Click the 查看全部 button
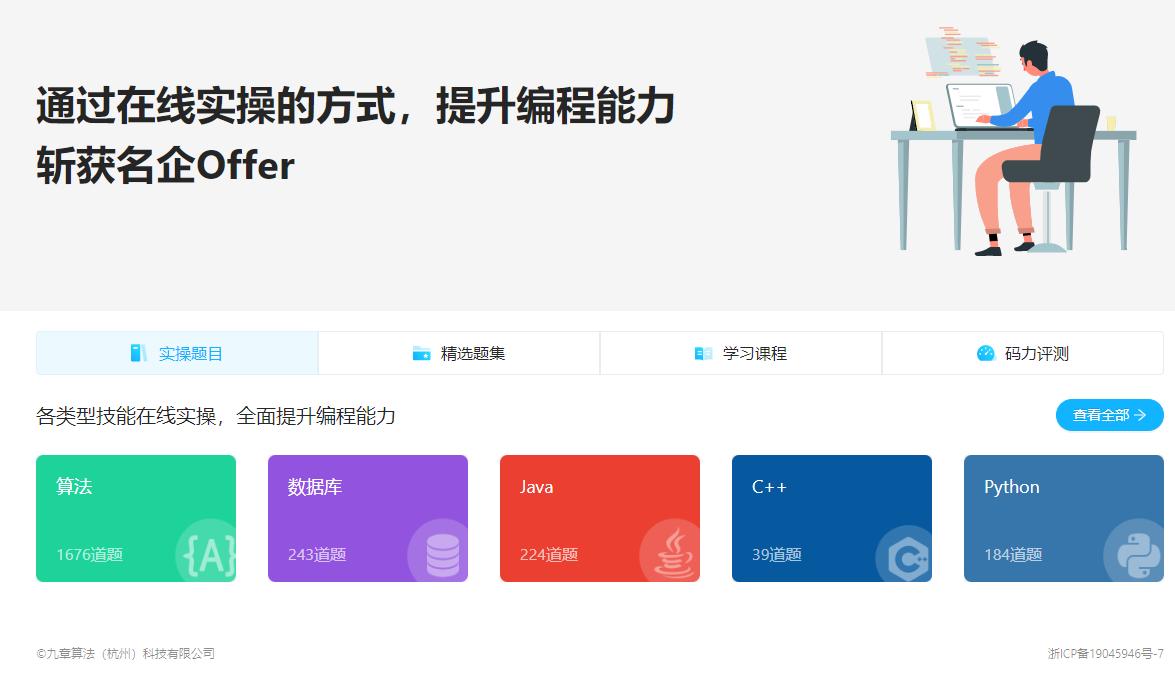Image resolution: width=1175 pixels, height=682 pixels. [1108, 415]
